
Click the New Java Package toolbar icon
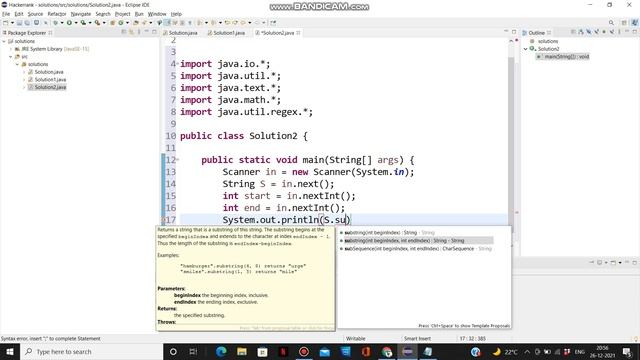[x=112, y=23]
